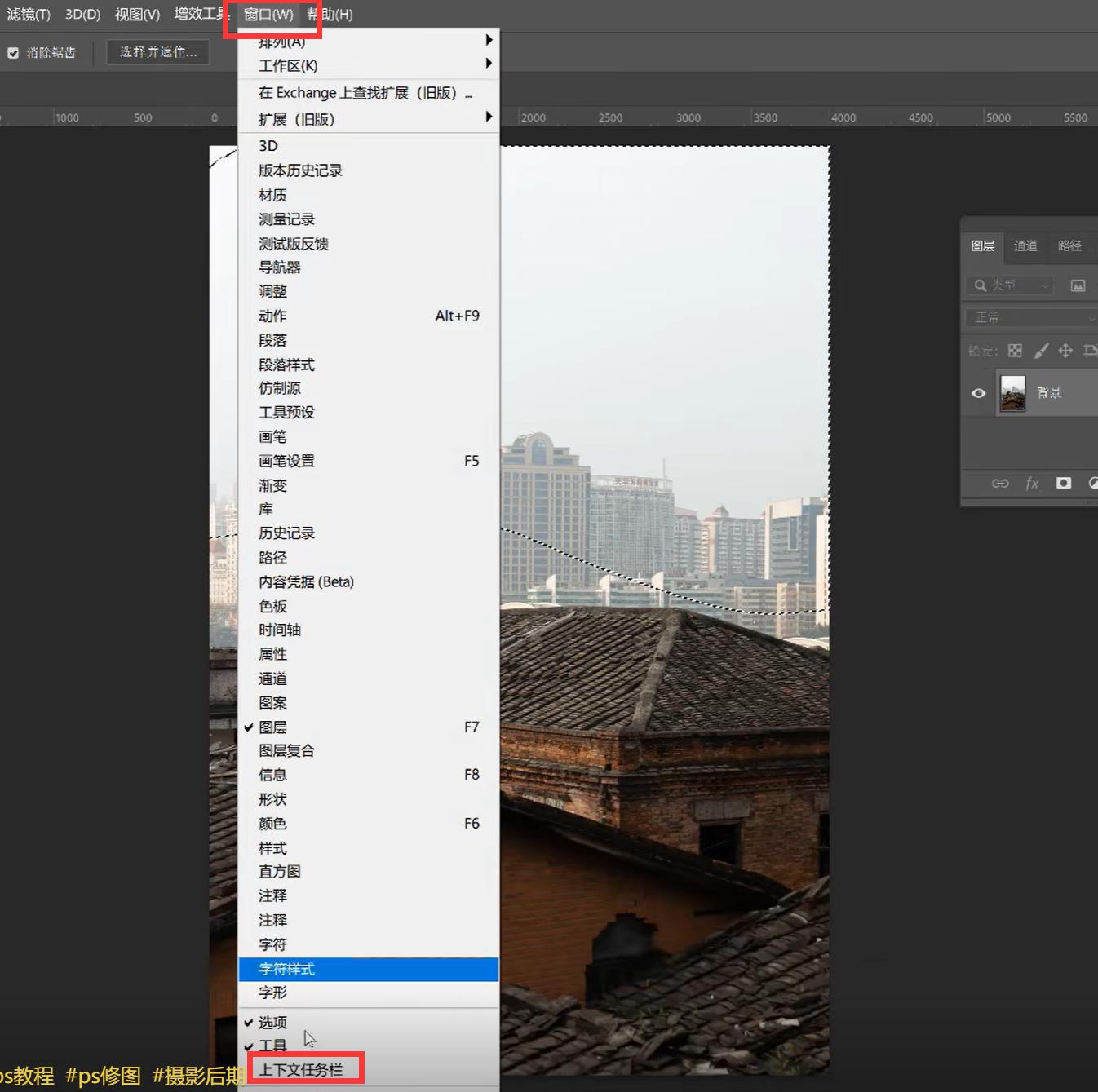The height and width of the screenshot is (1092, 1098).
Task: Click the pixel layer filter icon beside search
Action: [x=1078, y=285]
